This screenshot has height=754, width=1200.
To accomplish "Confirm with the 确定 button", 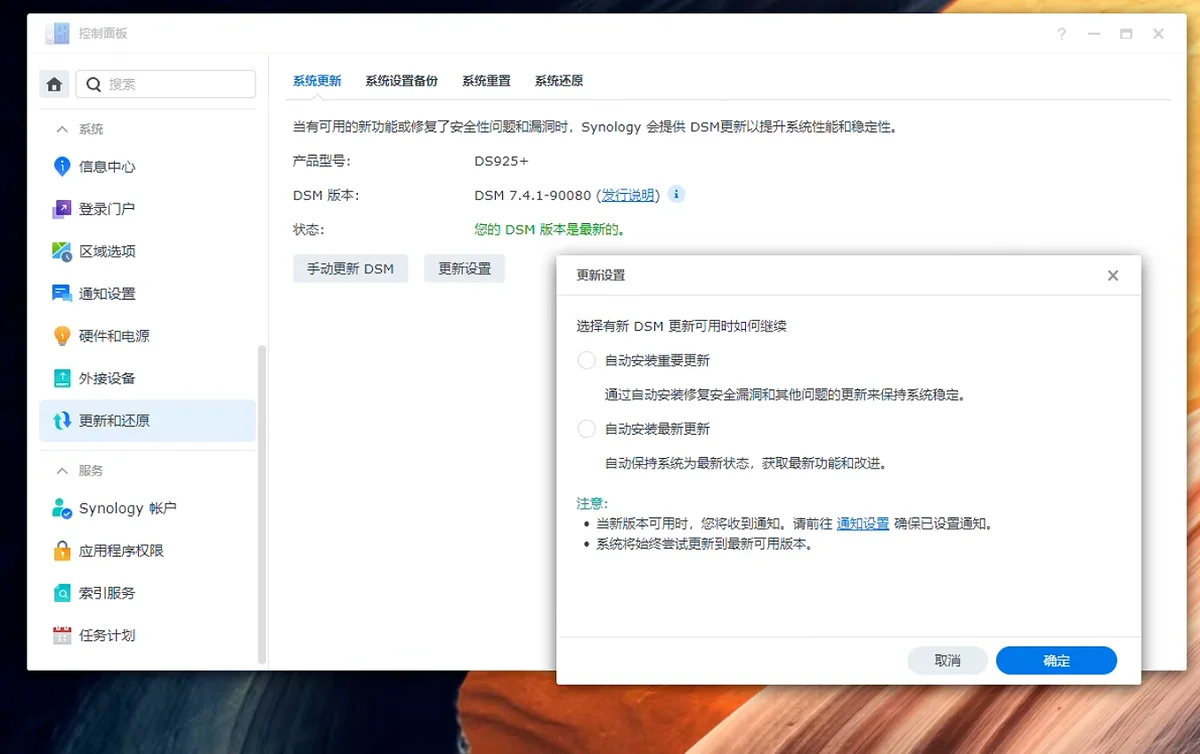I will click(1056, 660).
